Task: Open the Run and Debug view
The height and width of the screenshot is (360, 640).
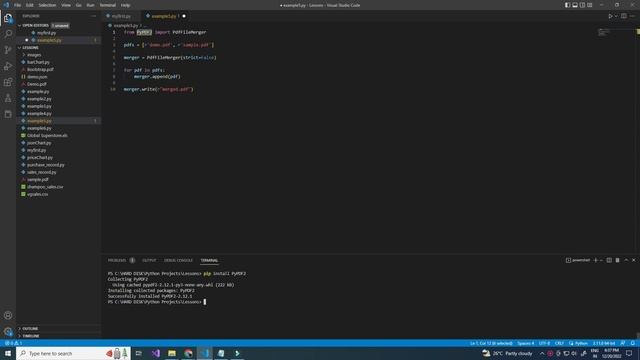Action: [8, 66]
